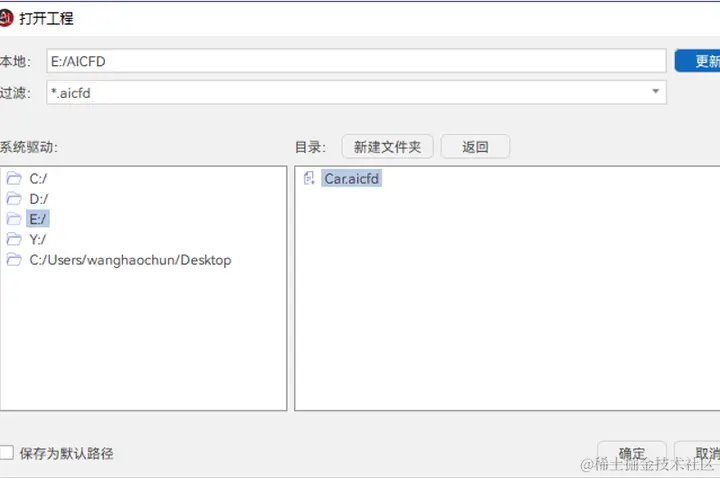The image size is (720, 478).
Task: Click the D:/ drive folder icon
Action: coord(14,198)
